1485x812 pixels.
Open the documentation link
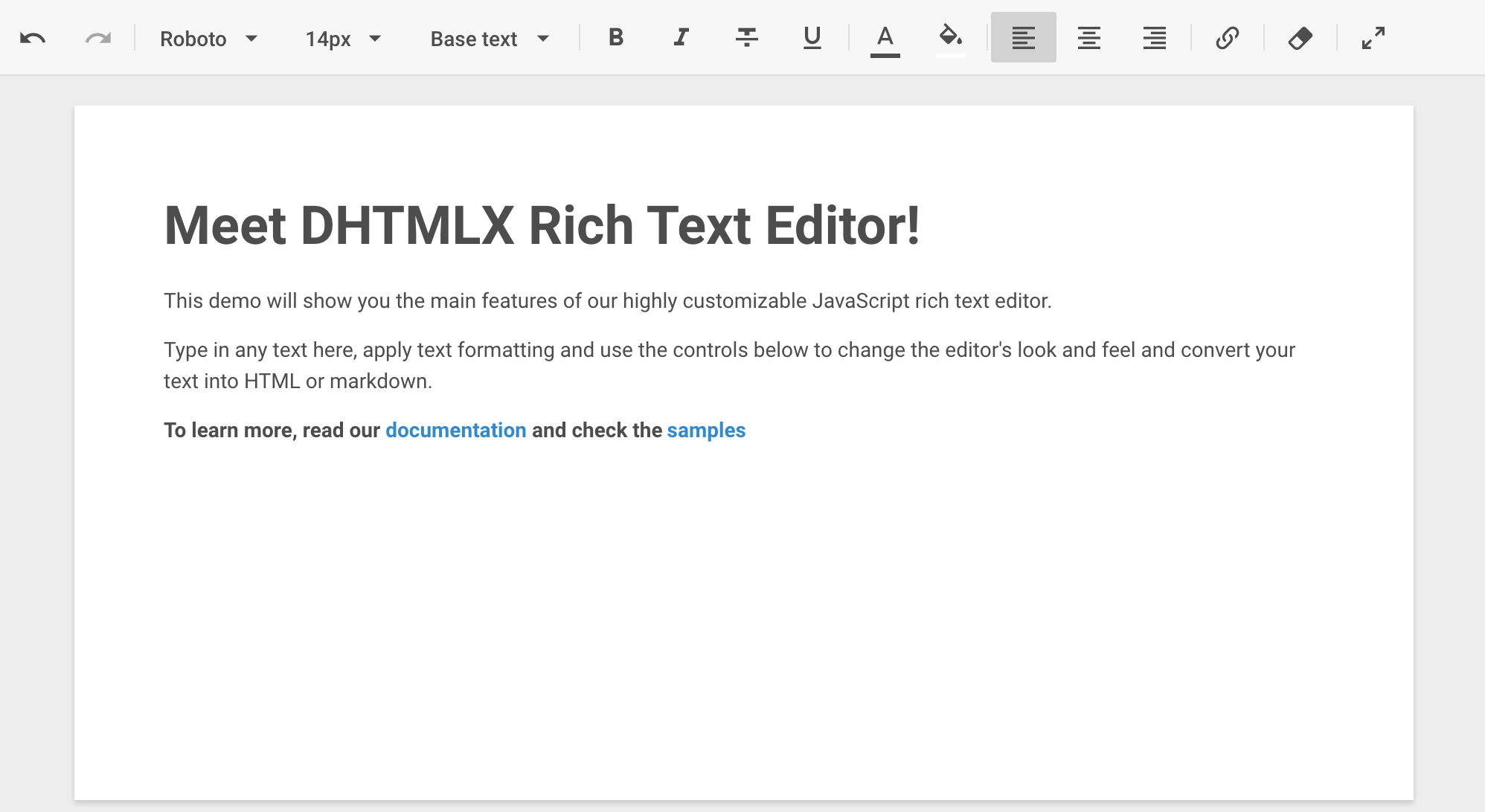(456, 431)
